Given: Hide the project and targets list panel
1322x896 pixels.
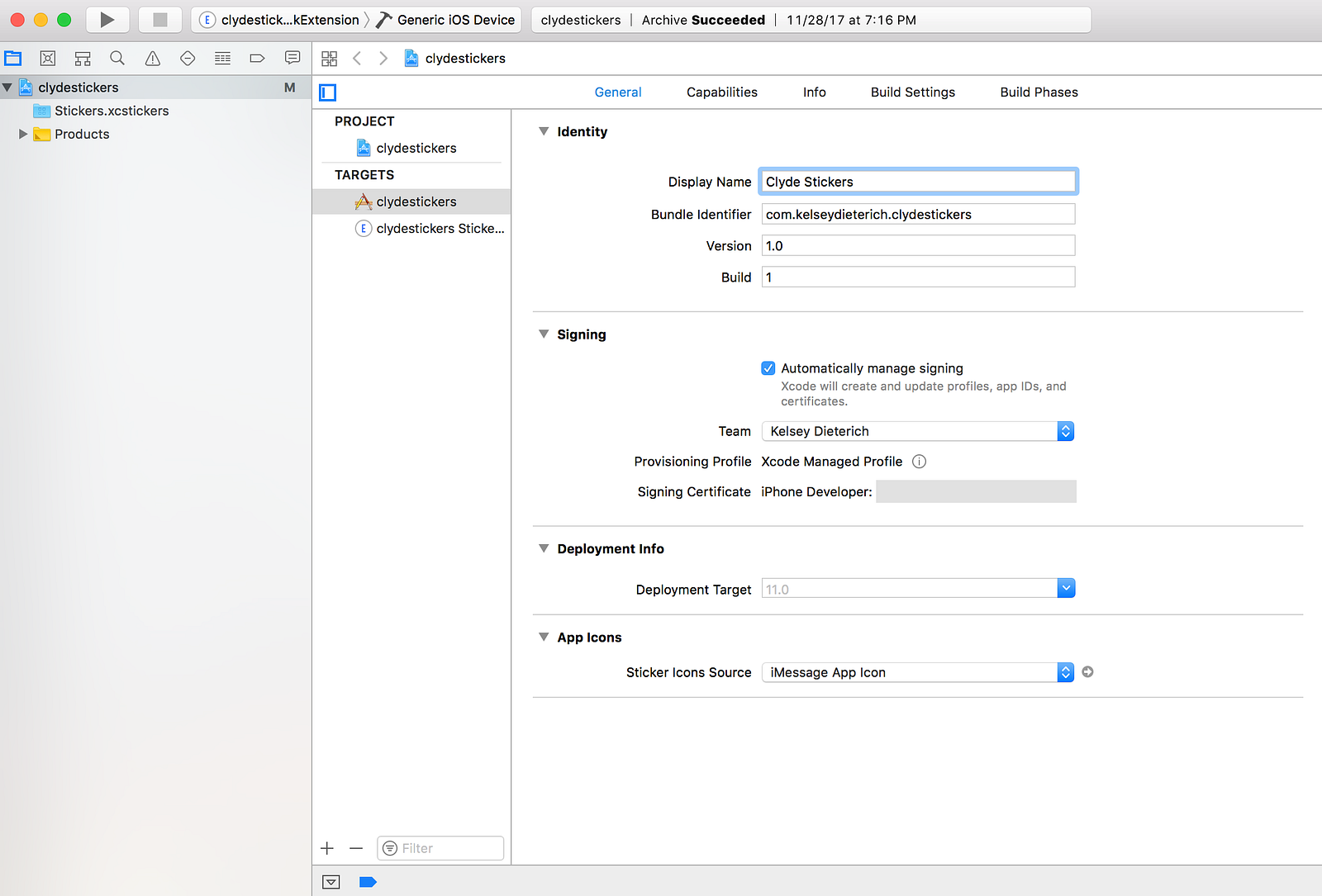Looking at the screenshot, I should click(x=328, y=92).
